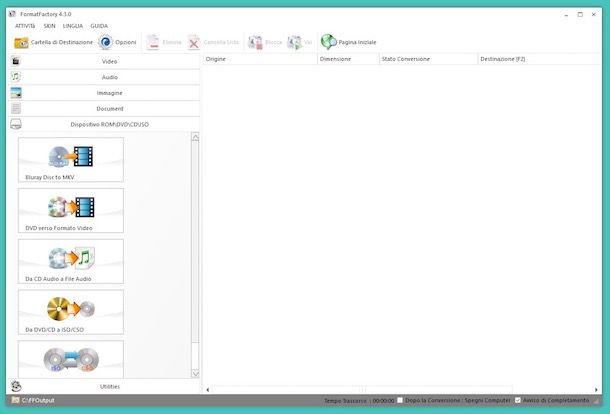Viewport: 610px width, 414px height.
Task: Click the sidebar scroll up arrow
Action: pos(195,137)
